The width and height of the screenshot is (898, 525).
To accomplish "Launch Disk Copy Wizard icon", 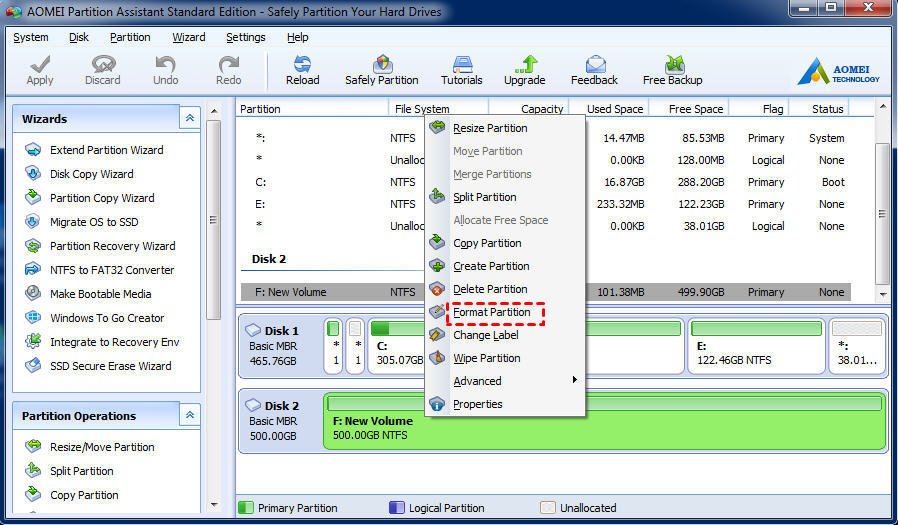I will tap(33, 173).
